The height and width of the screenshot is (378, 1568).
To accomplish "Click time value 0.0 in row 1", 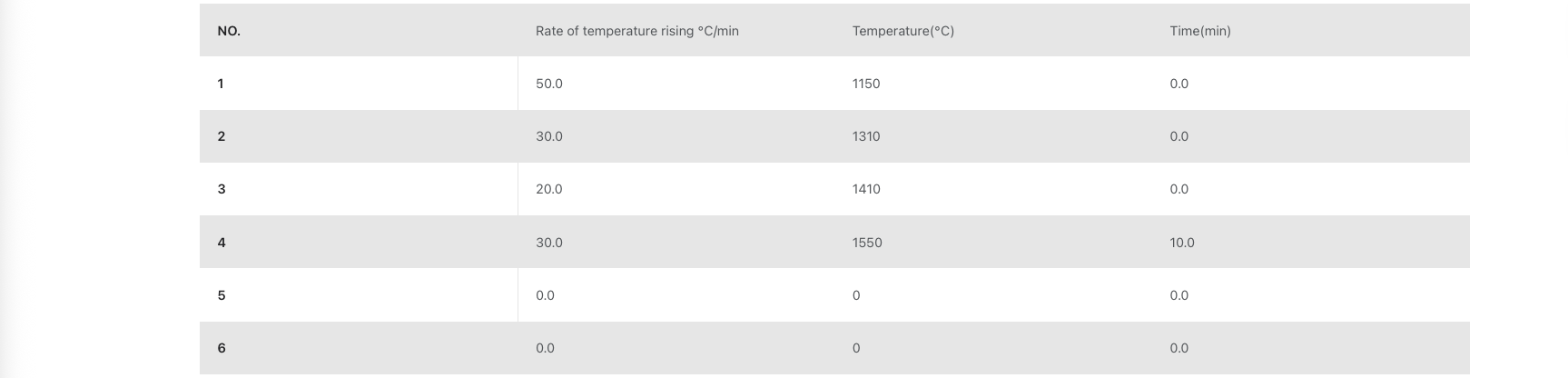I will (1178, 84).
